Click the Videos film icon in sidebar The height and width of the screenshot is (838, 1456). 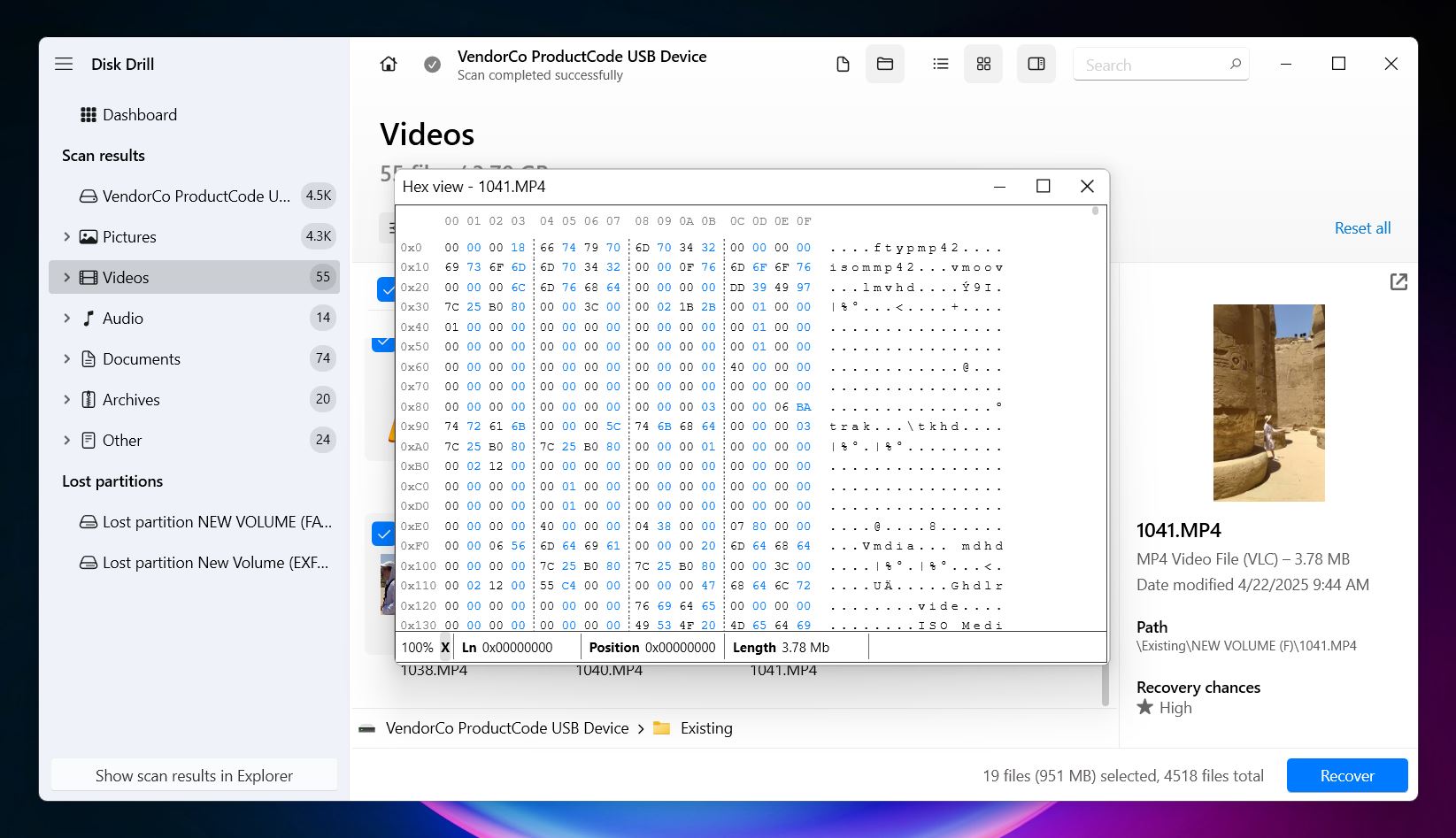pos(89,278)
